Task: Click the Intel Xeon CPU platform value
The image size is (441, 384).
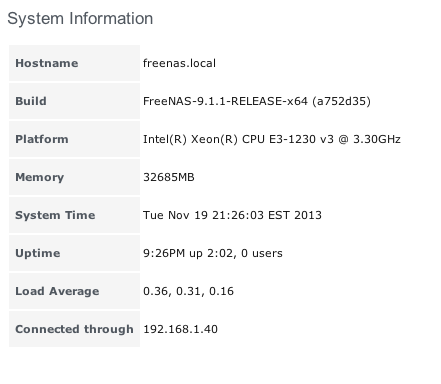Action: coord(272,139)
